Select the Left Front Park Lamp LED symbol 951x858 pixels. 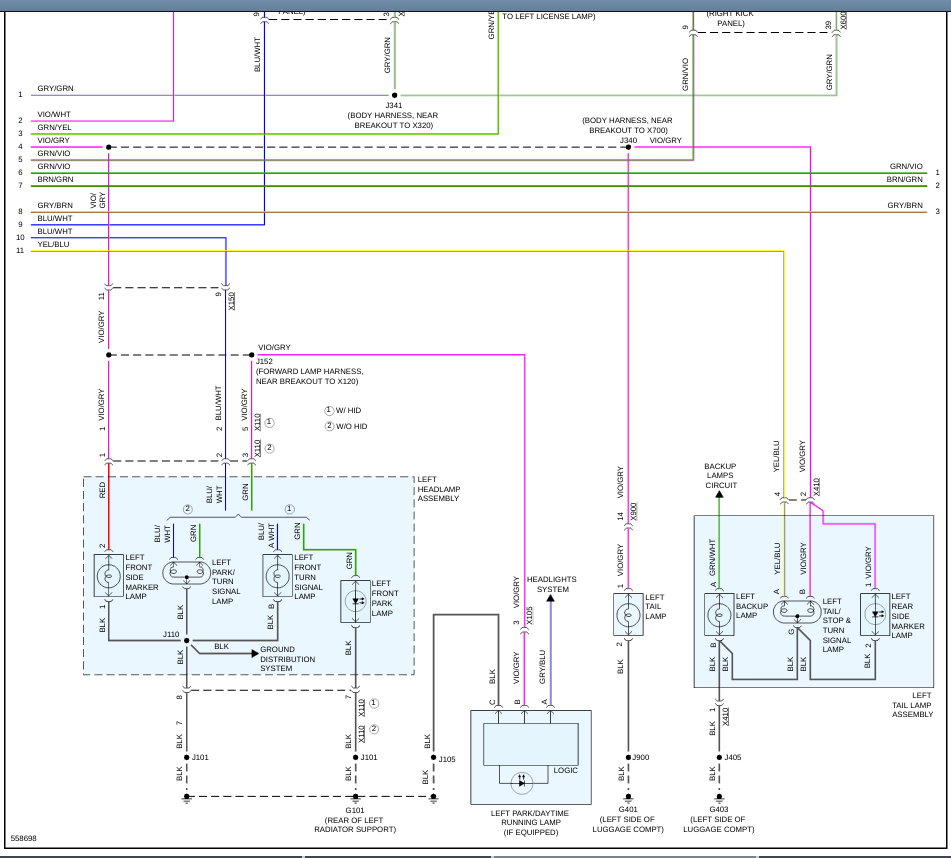point(355,602)
